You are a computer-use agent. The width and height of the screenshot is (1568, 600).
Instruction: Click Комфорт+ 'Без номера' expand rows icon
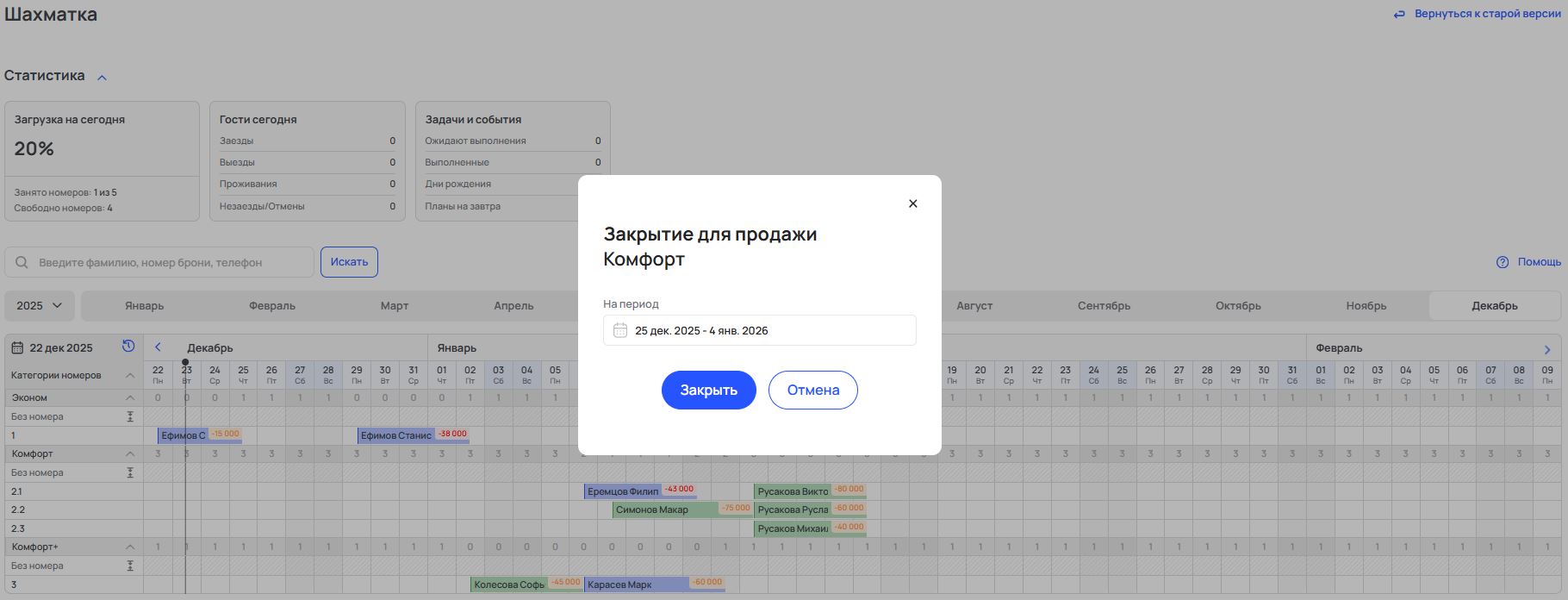pos(130,566)
